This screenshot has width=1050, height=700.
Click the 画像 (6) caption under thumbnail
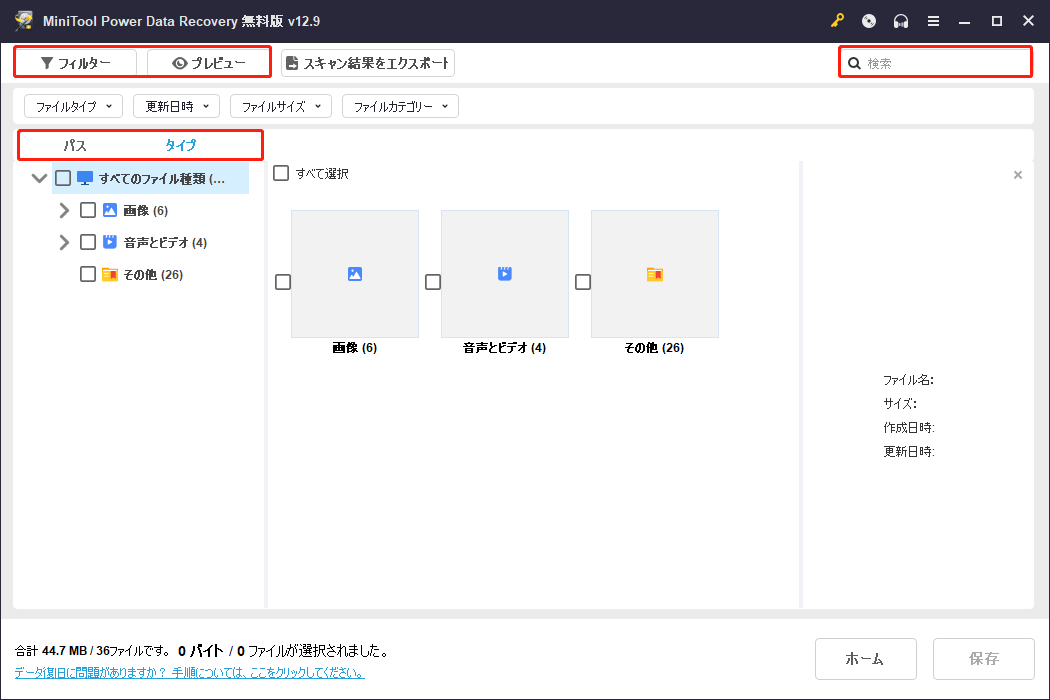(355, 348)
